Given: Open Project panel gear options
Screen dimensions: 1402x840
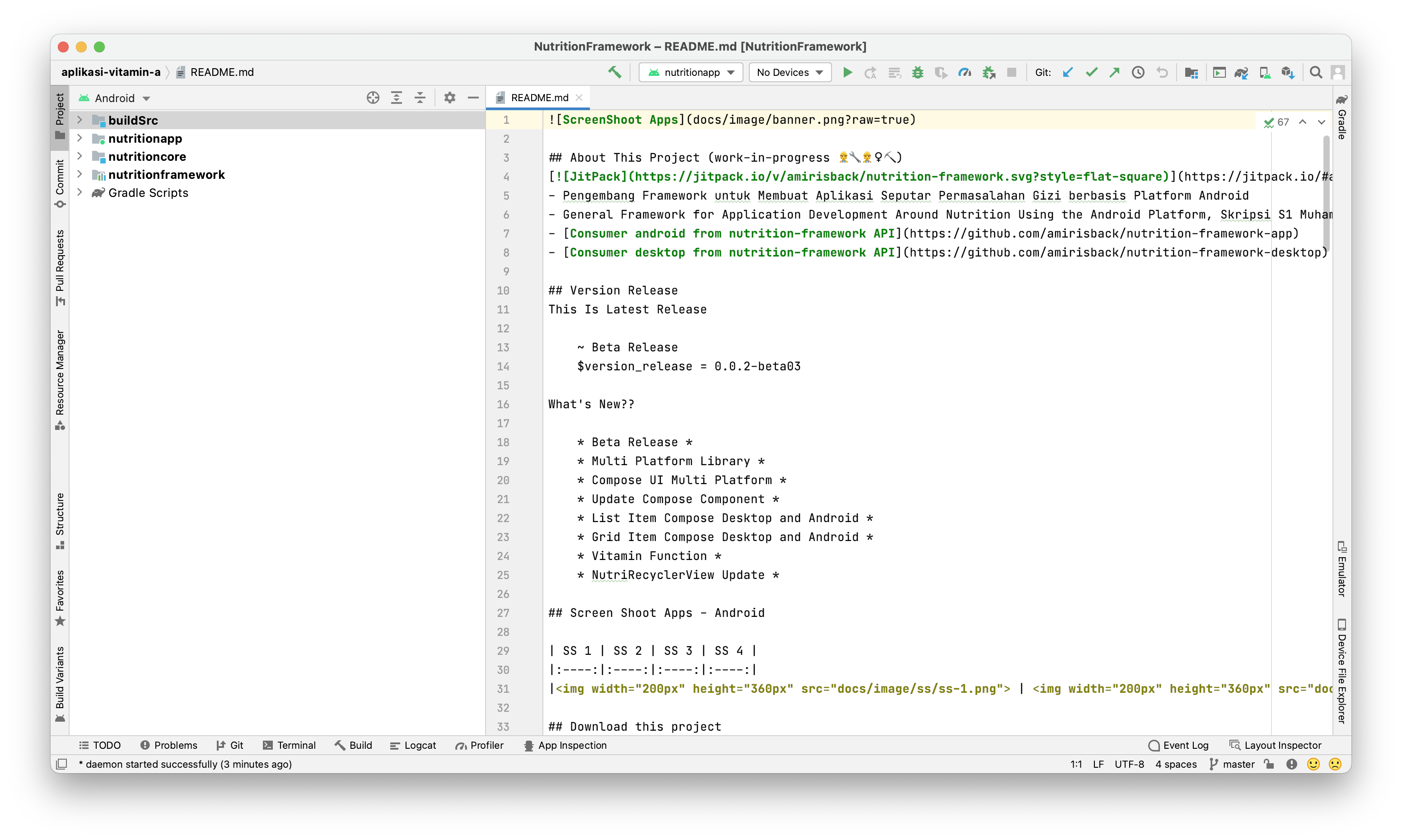Looking at the screenshot, I should click(449, 98).
